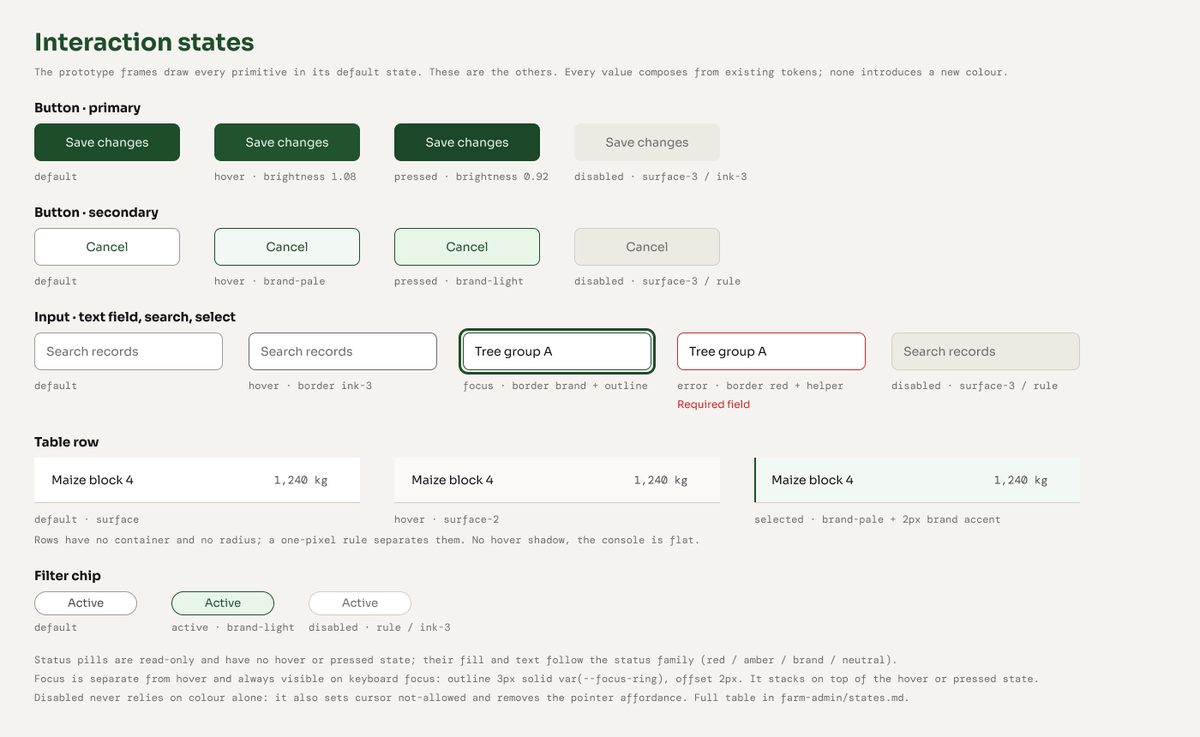Click the error-state Tree group A field

(x=771, y=351)
